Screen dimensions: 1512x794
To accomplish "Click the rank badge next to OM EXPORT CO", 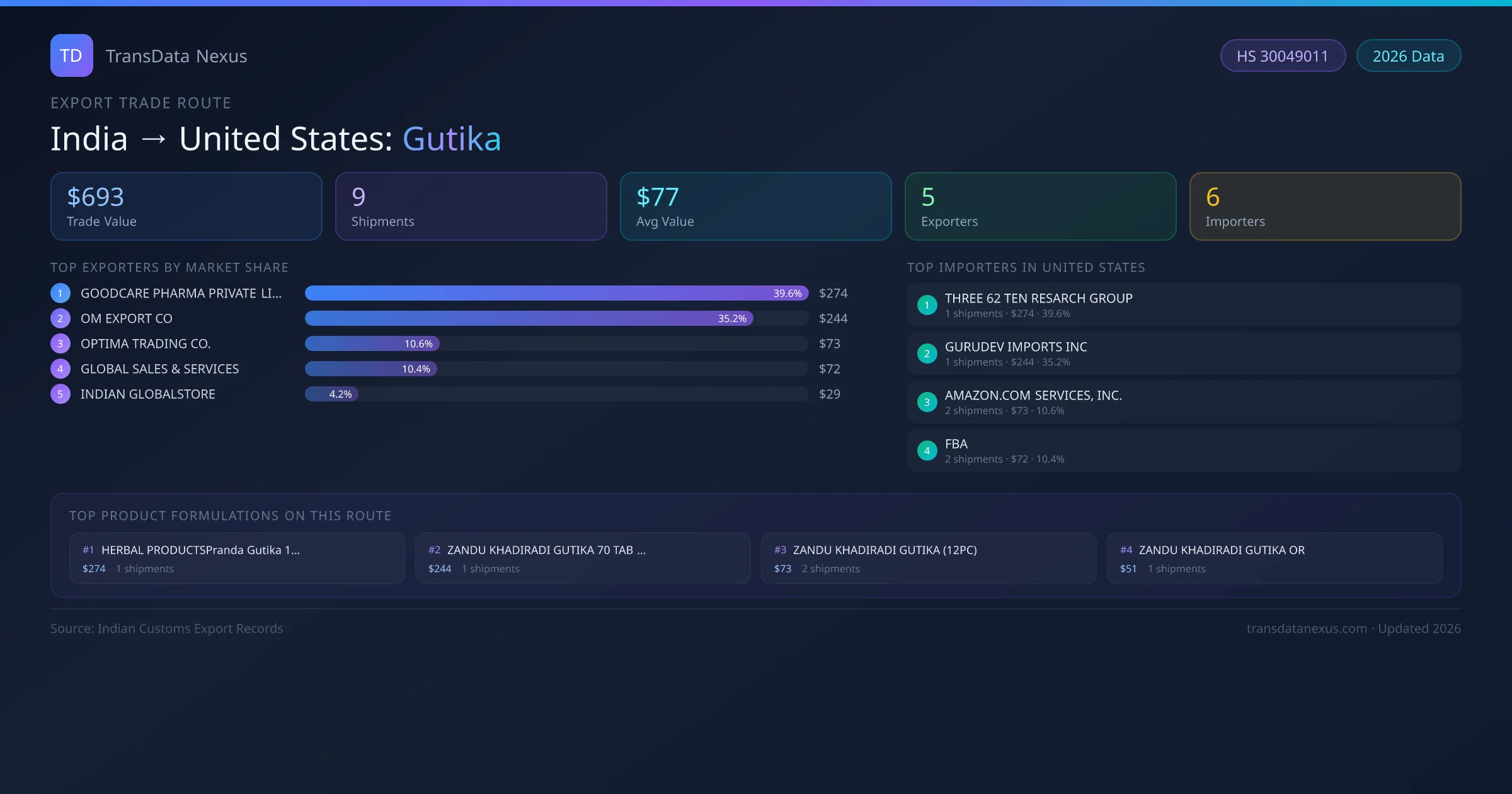I will 60,318.
